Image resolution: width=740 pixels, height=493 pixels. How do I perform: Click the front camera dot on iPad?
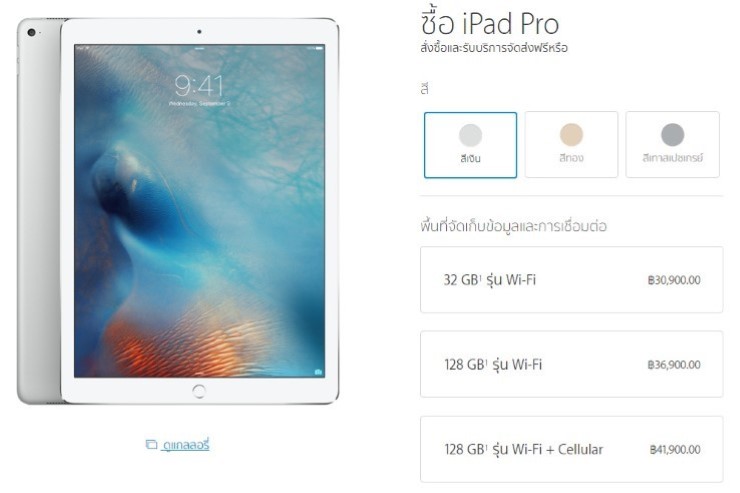(199, 32)
